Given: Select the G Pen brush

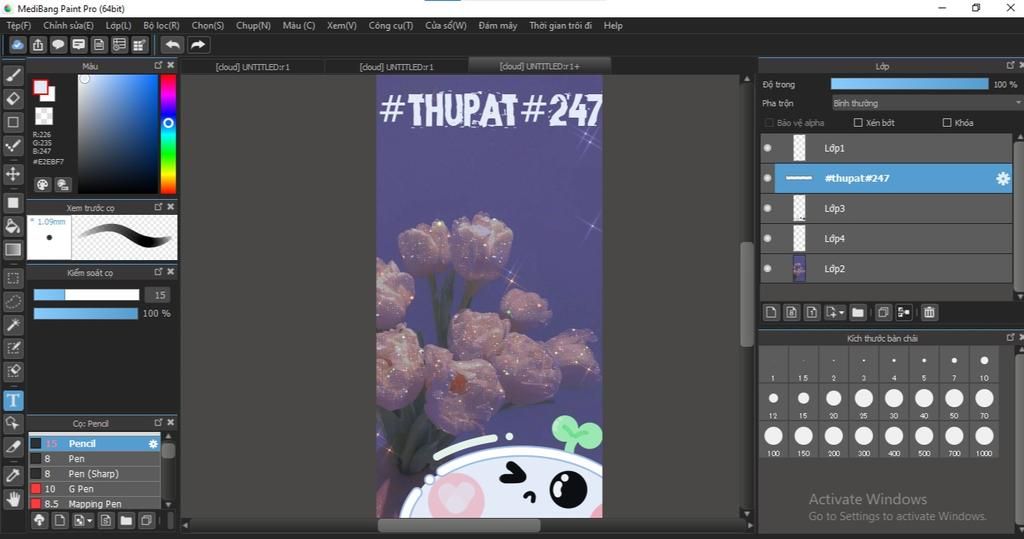Looking at the screenshot, I should [82, 489].
